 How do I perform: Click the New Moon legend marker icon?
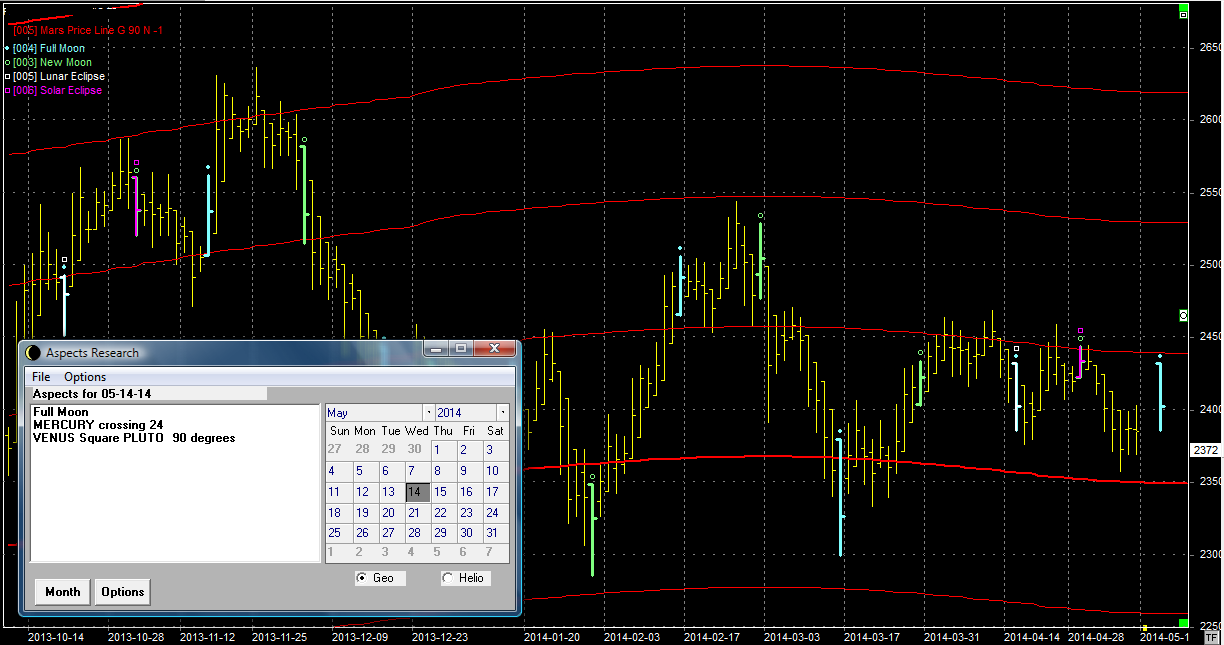pos(7,62)
